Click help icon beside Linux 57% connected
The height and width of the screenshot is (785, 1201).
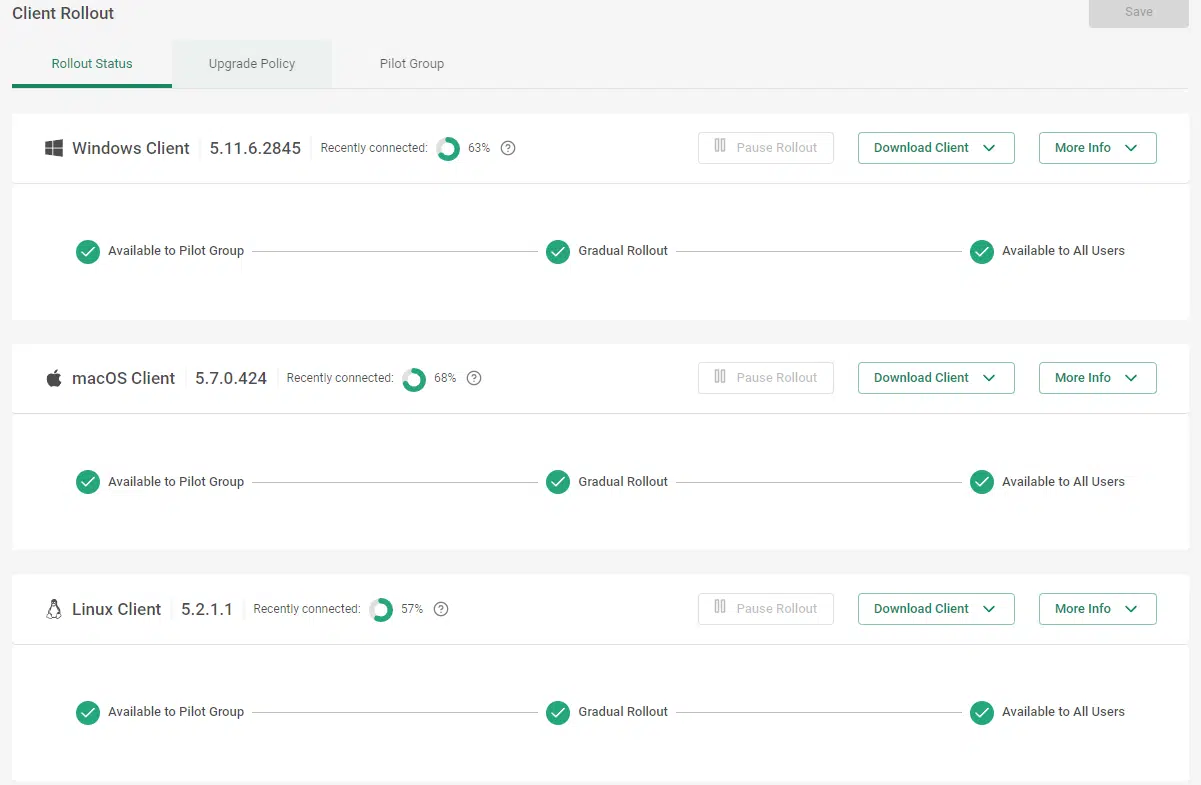[441, 609]
